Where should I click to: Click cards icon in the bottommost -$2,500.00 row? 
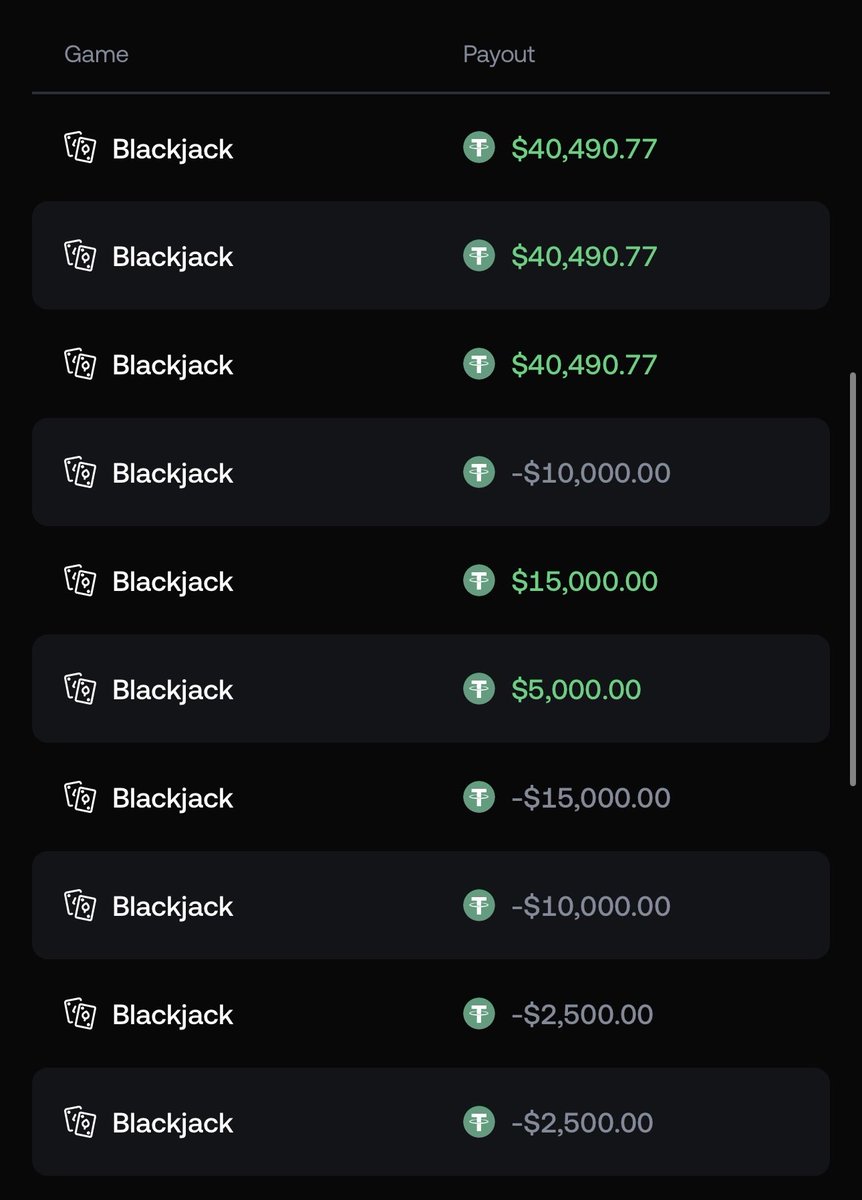click(80, 1122)
